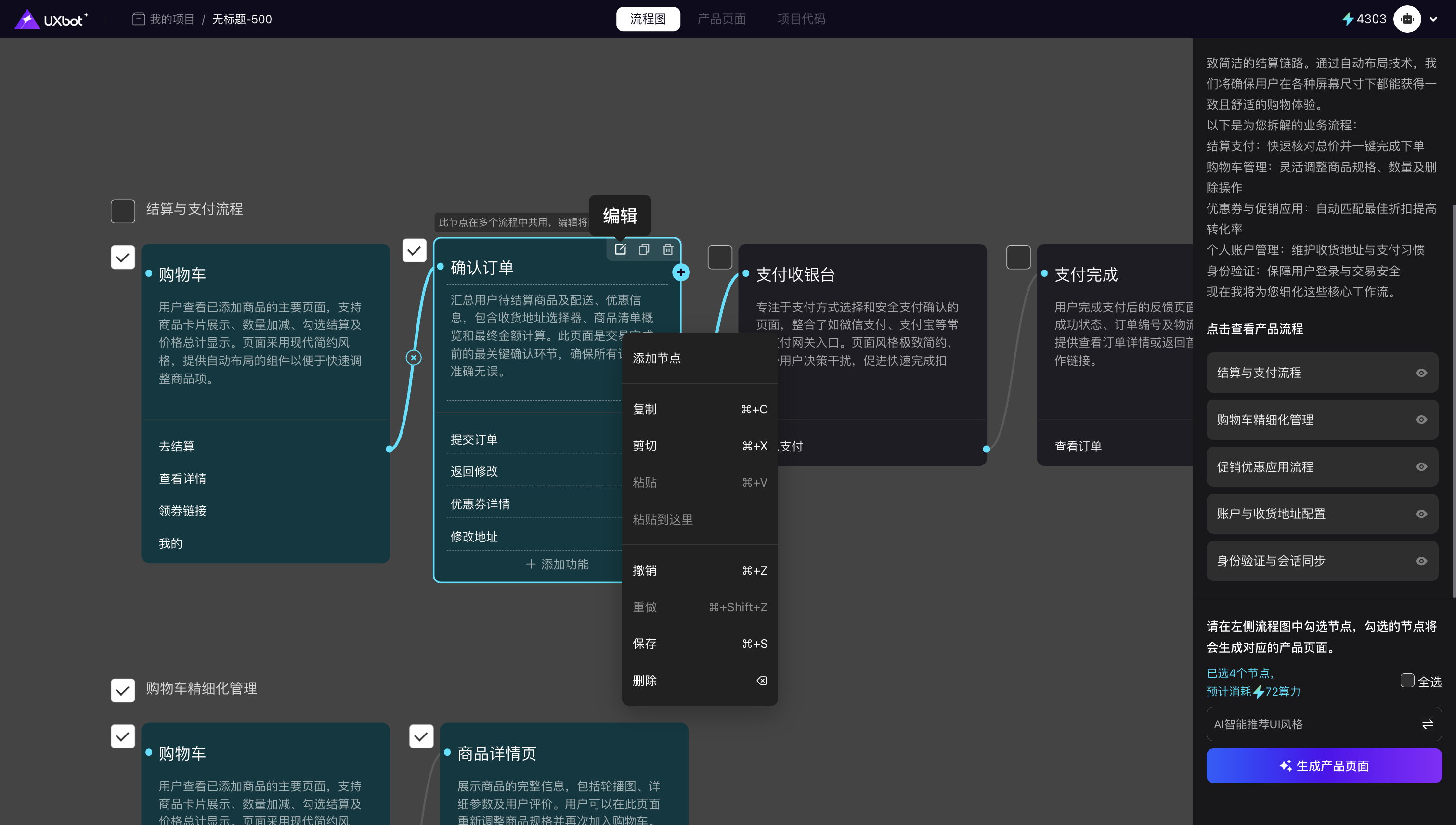Enable the 全选 checkbox
The height and width of the screenshot is (825, 1456).
(x=1407, y=681)
